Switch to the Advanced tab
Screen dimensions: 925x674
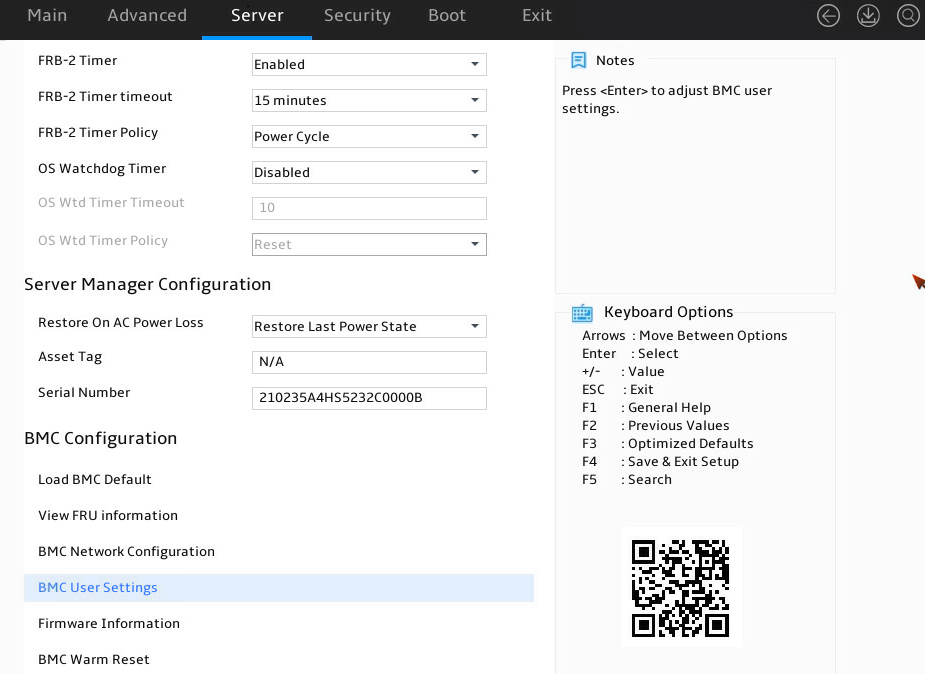coord(147,15)
